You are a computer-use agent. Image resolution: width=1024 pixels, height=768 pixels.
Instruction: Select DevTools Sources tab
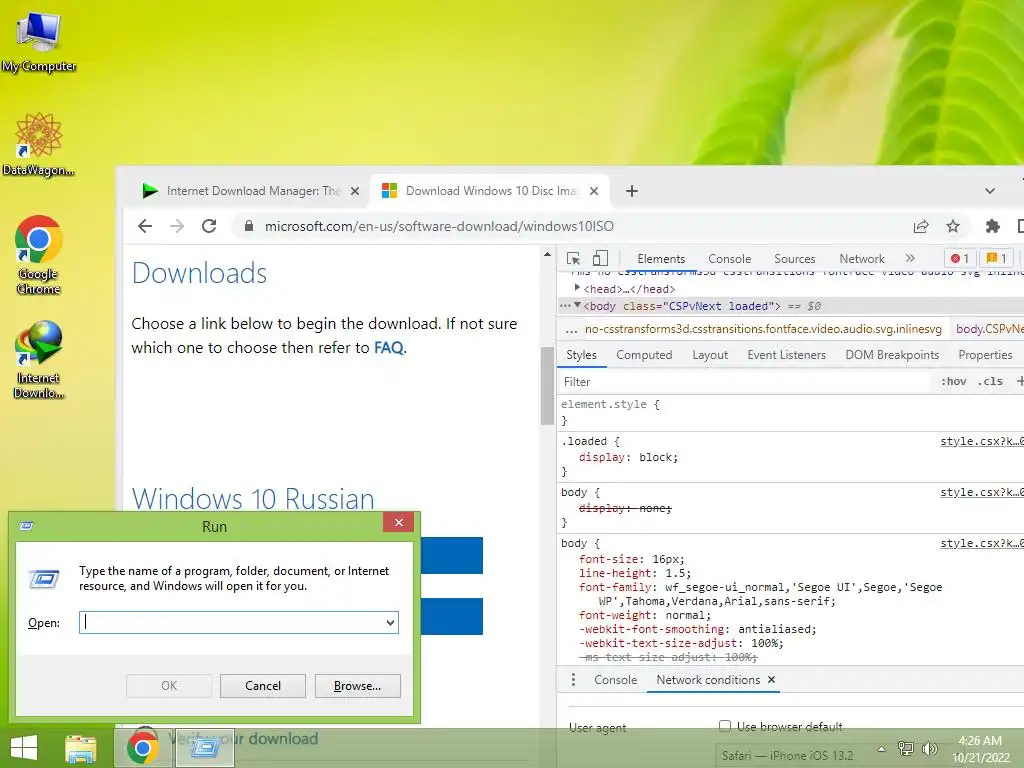coord(795,259)
